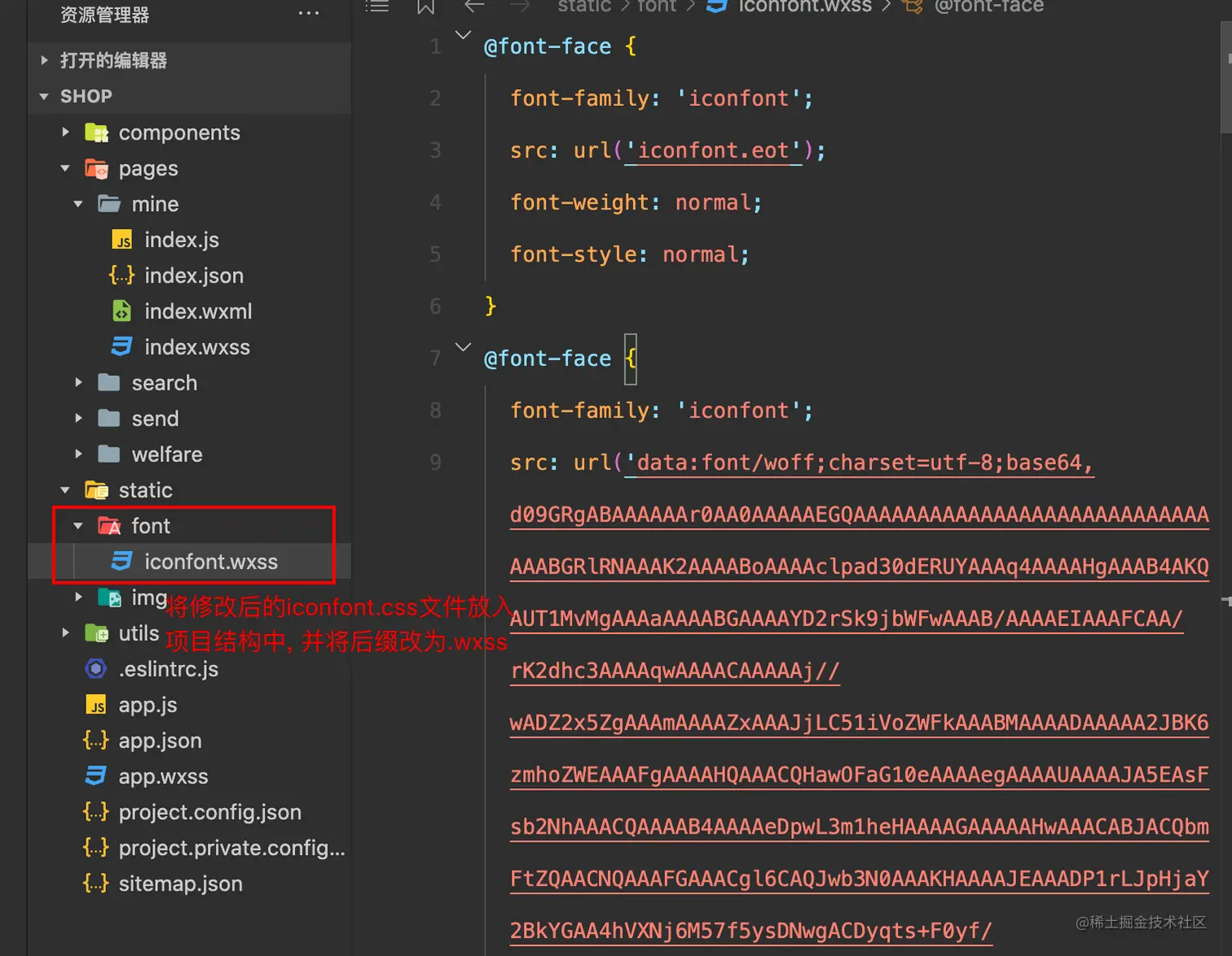Viewport: 1232px width, 956px height.
Task: Expand the utils folder
Action: click(65, 632)
